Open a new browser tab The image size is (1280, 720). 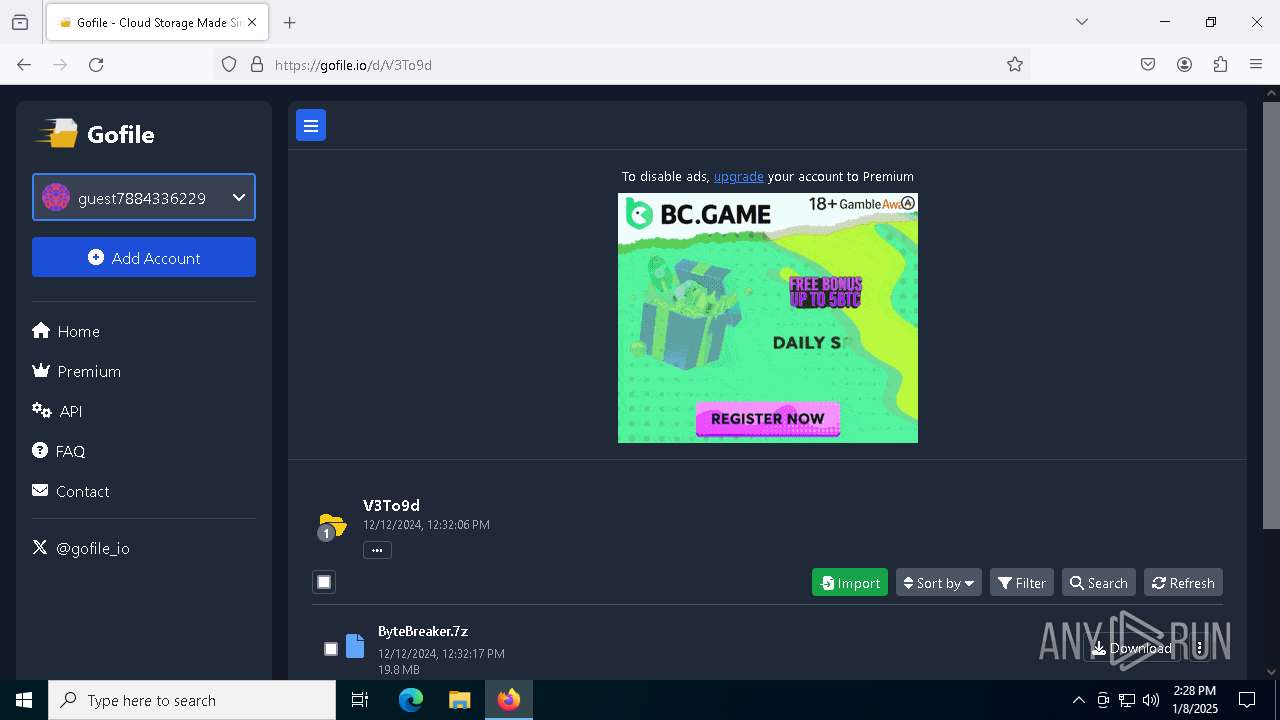point(289,22)
